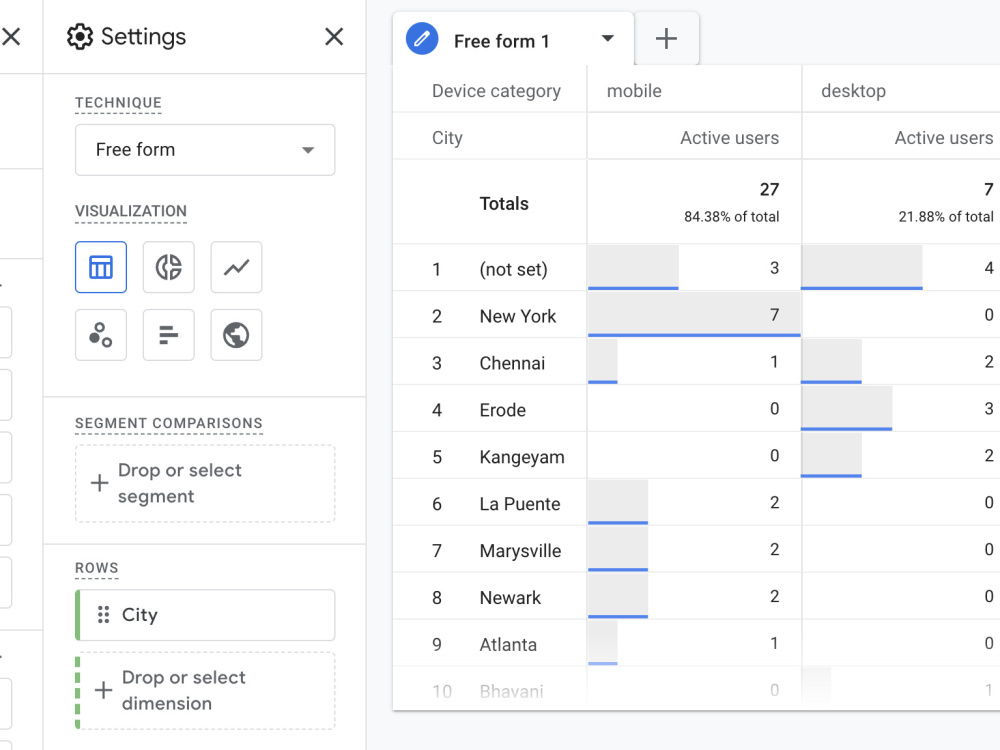This screenshot has width=1000, height=750.
Task: Select the table visualization icon
Action: [x=101, y=267]
